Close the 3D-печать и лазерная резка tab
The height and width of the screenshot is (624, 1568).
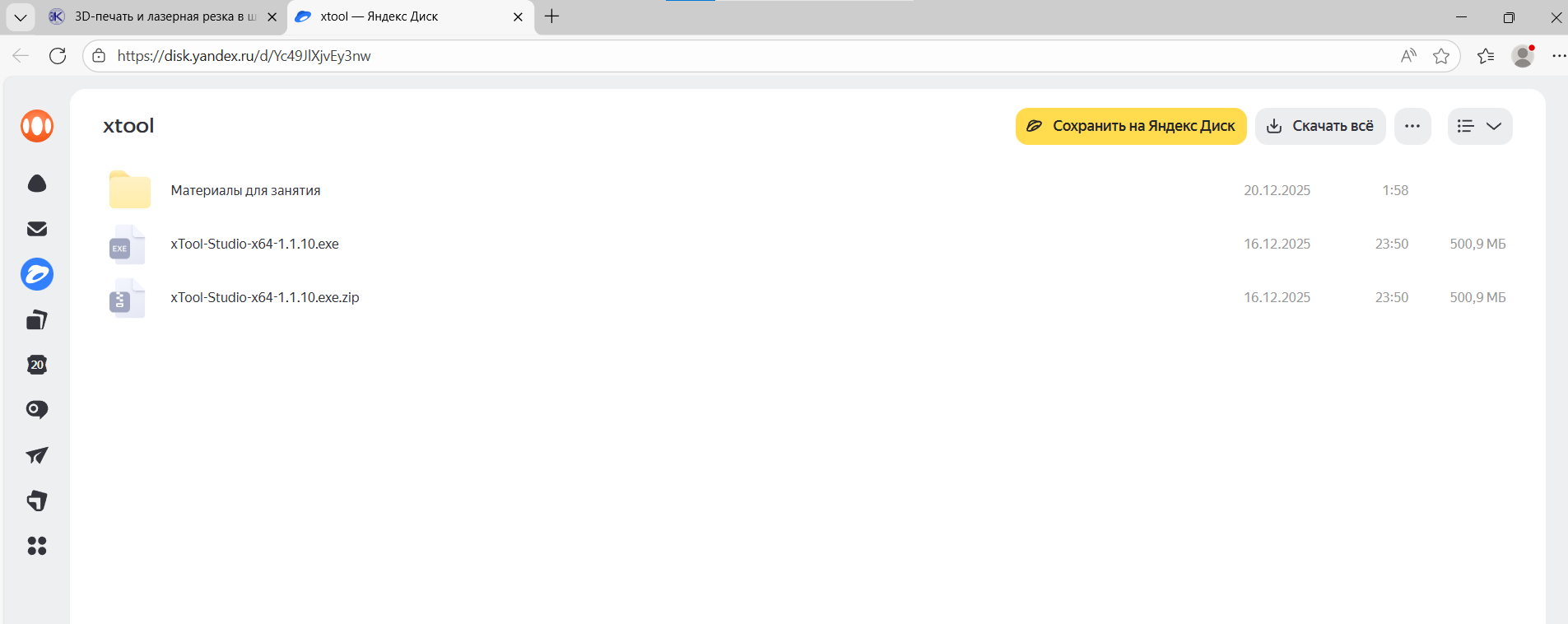(272, 16)
